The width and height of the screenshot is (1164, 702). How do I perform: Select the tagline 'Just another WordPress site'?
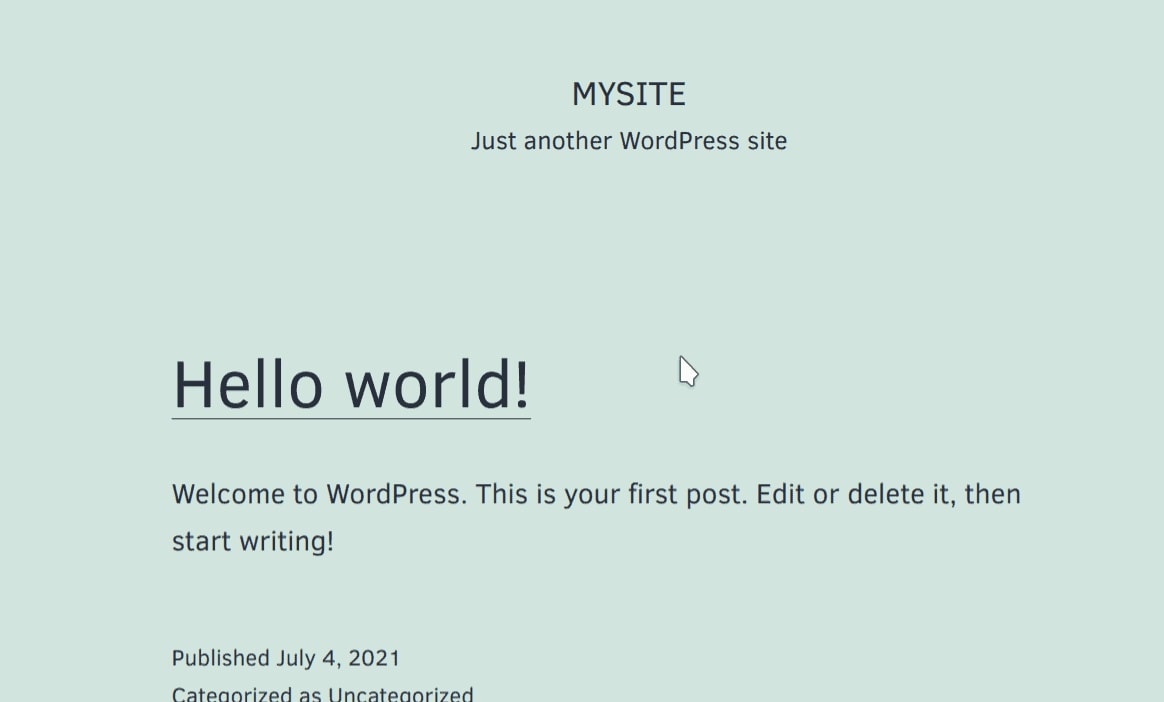pyautogui.click(x=629, y=141)
